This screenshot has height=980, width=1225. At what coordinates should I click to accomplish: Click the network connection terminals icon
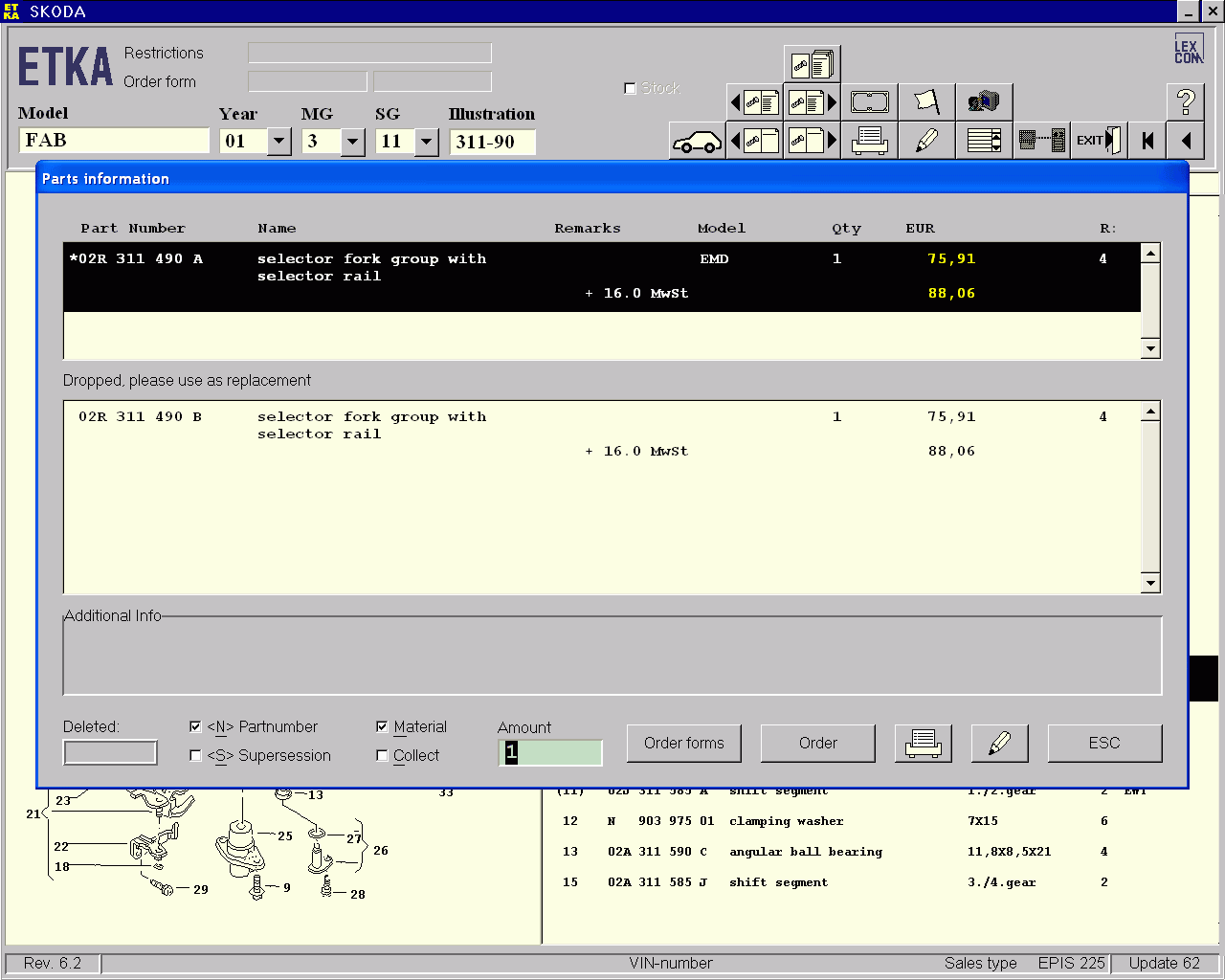(x=1041, y=141)
